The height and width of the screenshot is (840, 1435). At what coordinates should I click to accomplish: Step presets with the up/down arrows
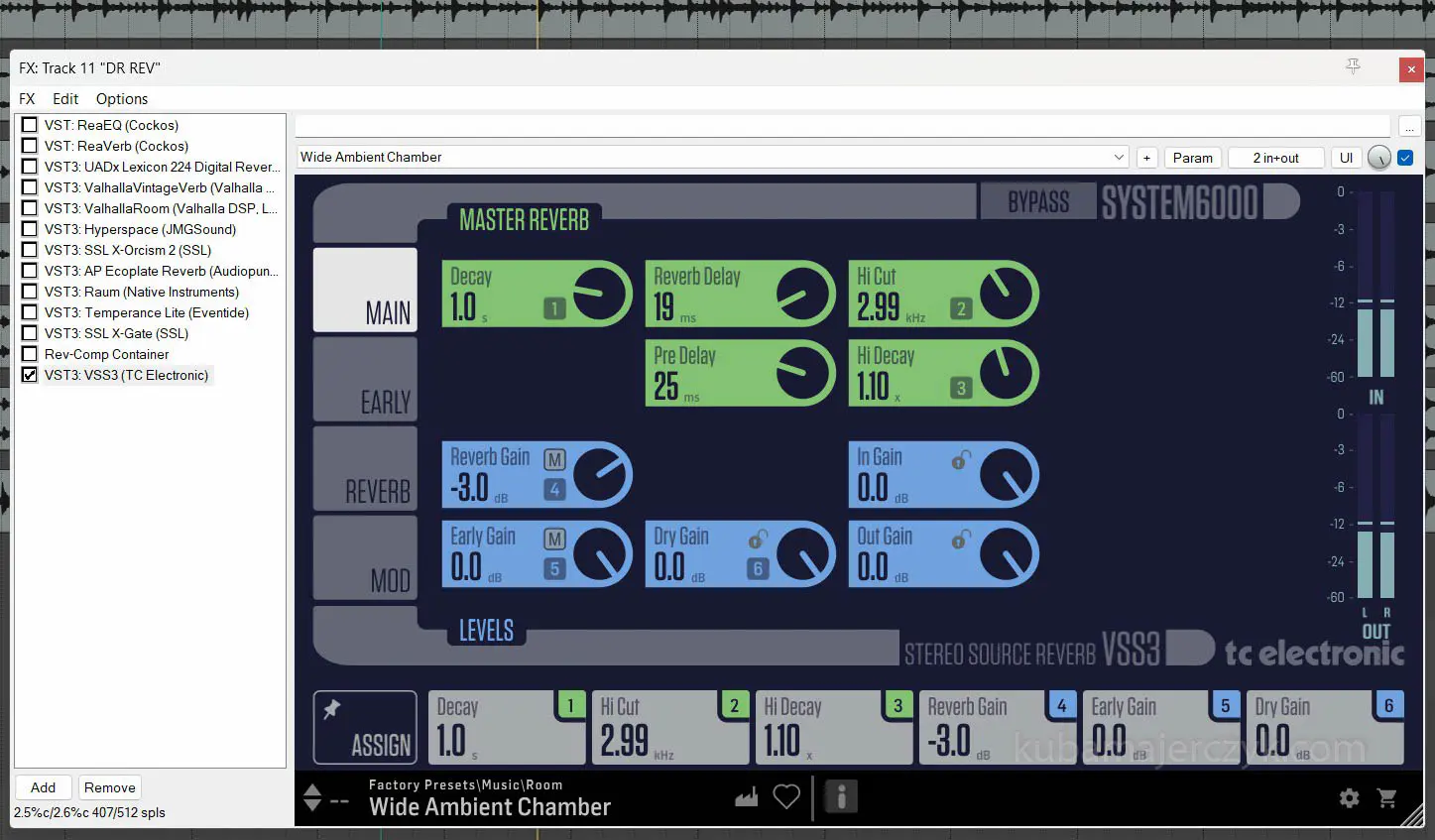click(312, 797)
